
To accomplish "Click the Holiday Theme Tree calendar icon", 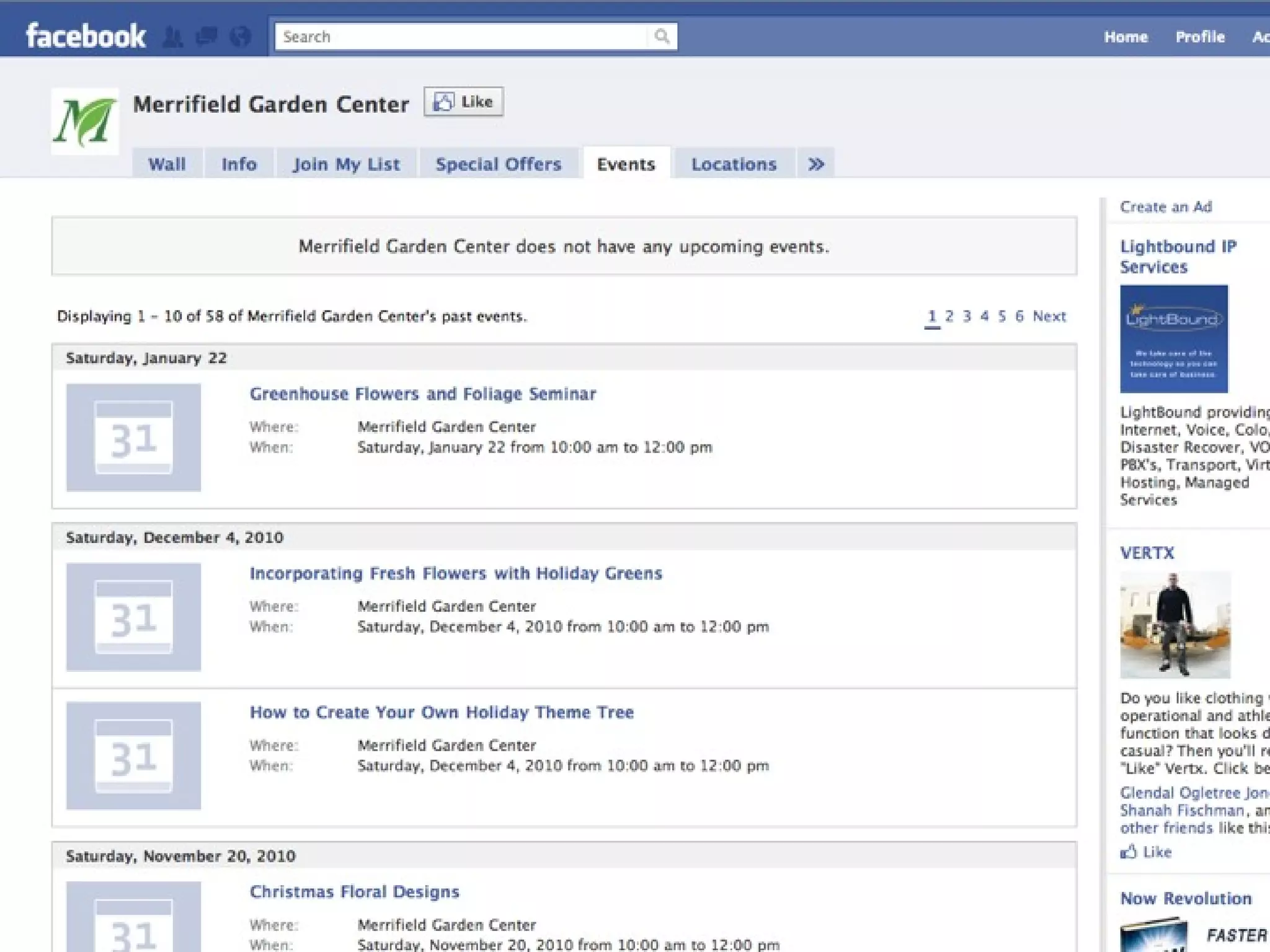I will point(133,756).
